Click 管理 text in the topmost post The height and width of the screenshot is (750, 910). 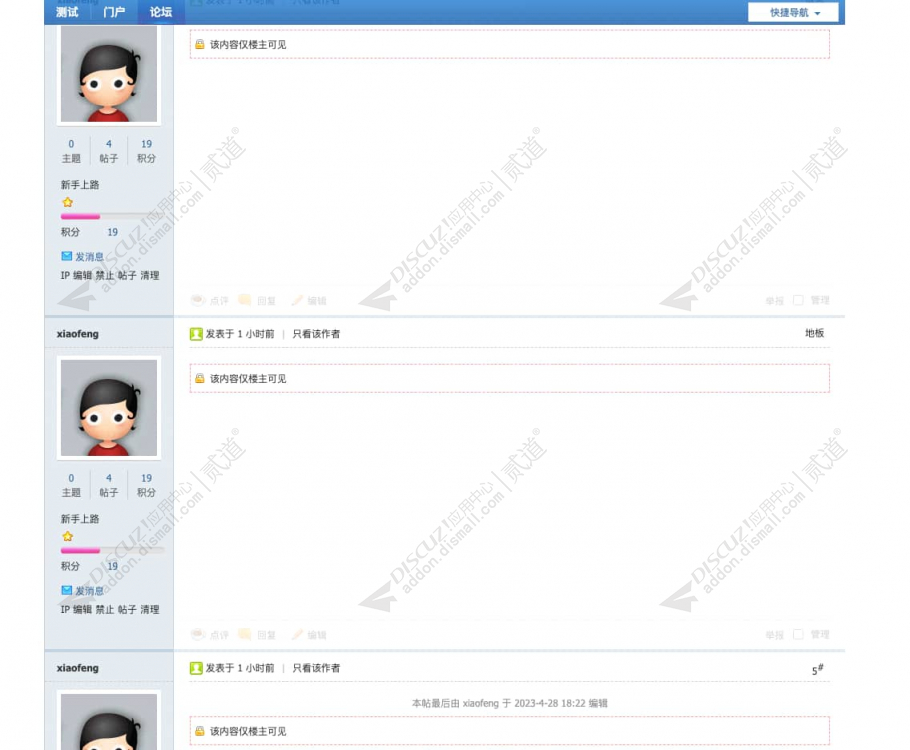(x=820, y=300)
